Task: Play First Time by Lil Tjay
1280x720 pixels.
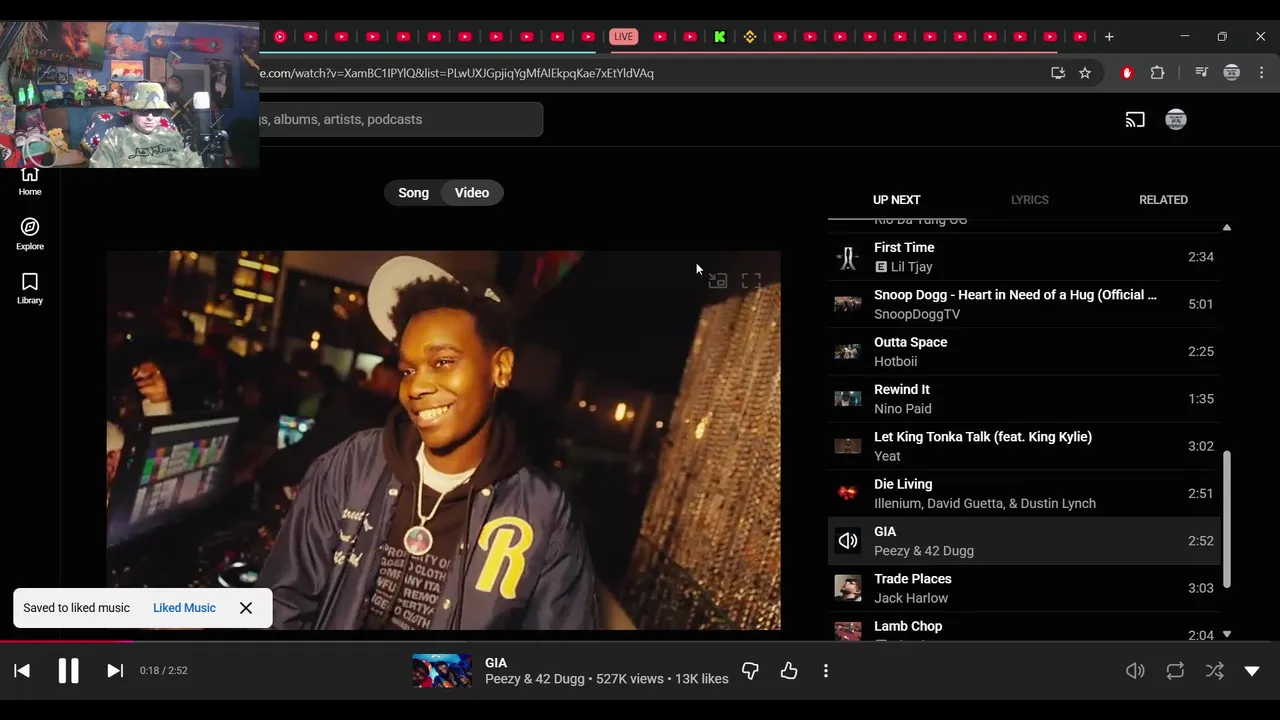Action: [x=1024, y=257]
